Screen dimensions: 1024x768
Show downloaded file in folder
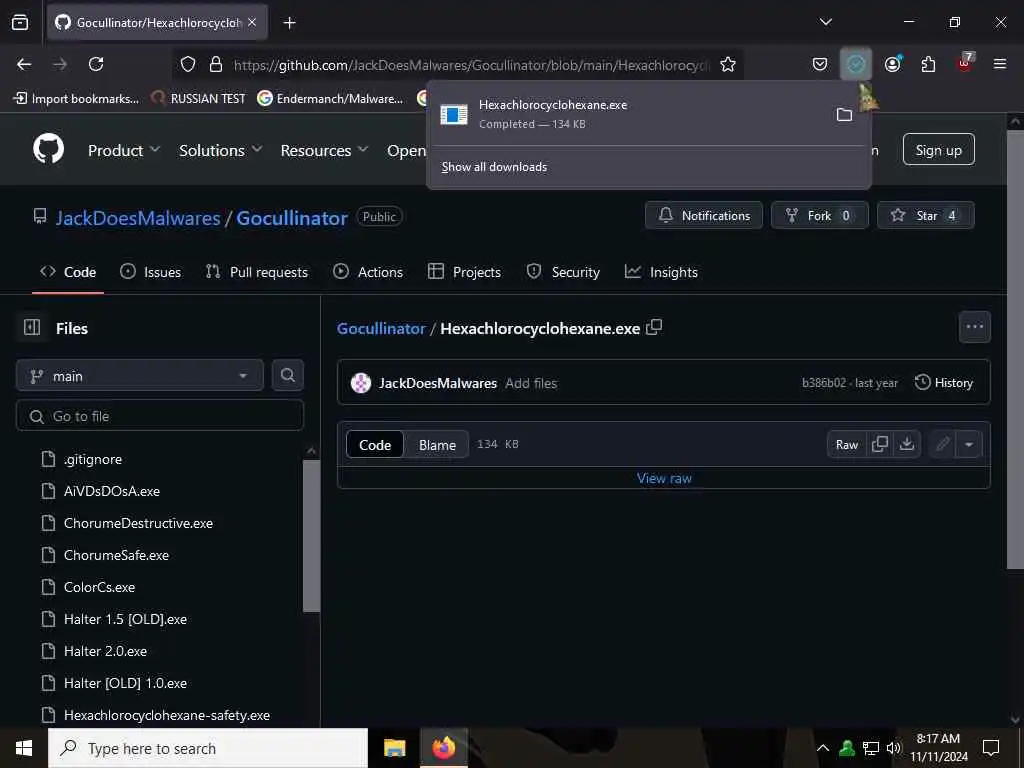click(844, 114)
